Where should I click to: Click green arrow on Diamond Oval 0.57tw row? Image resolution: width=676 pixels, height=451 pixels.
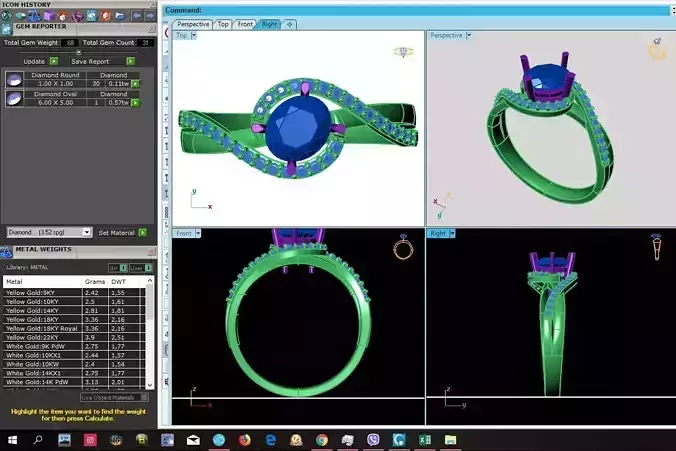[x=136, y=103]
